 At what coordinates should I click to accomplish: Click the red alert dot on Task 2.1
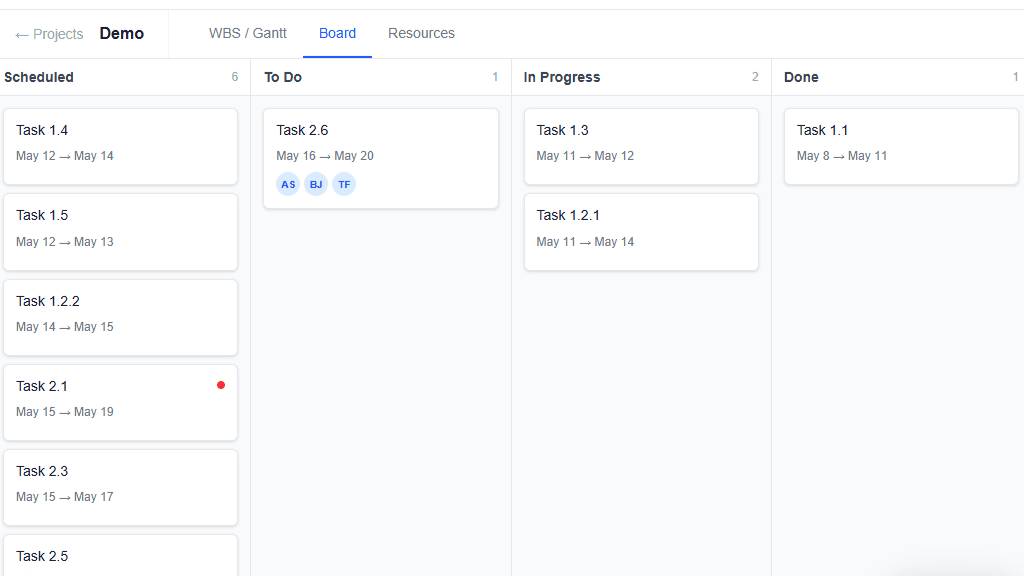click(221, 385)
